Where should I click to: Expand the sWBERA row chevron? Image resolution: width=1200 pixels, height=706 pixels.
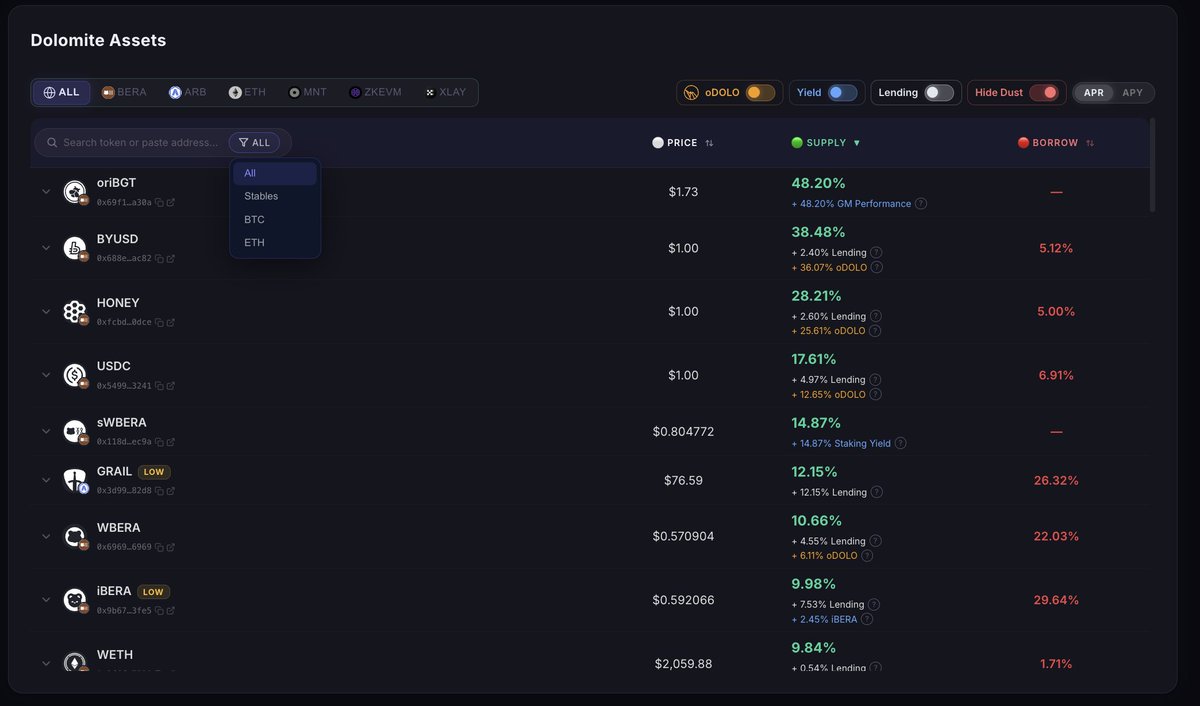click(x=46, y=431)
